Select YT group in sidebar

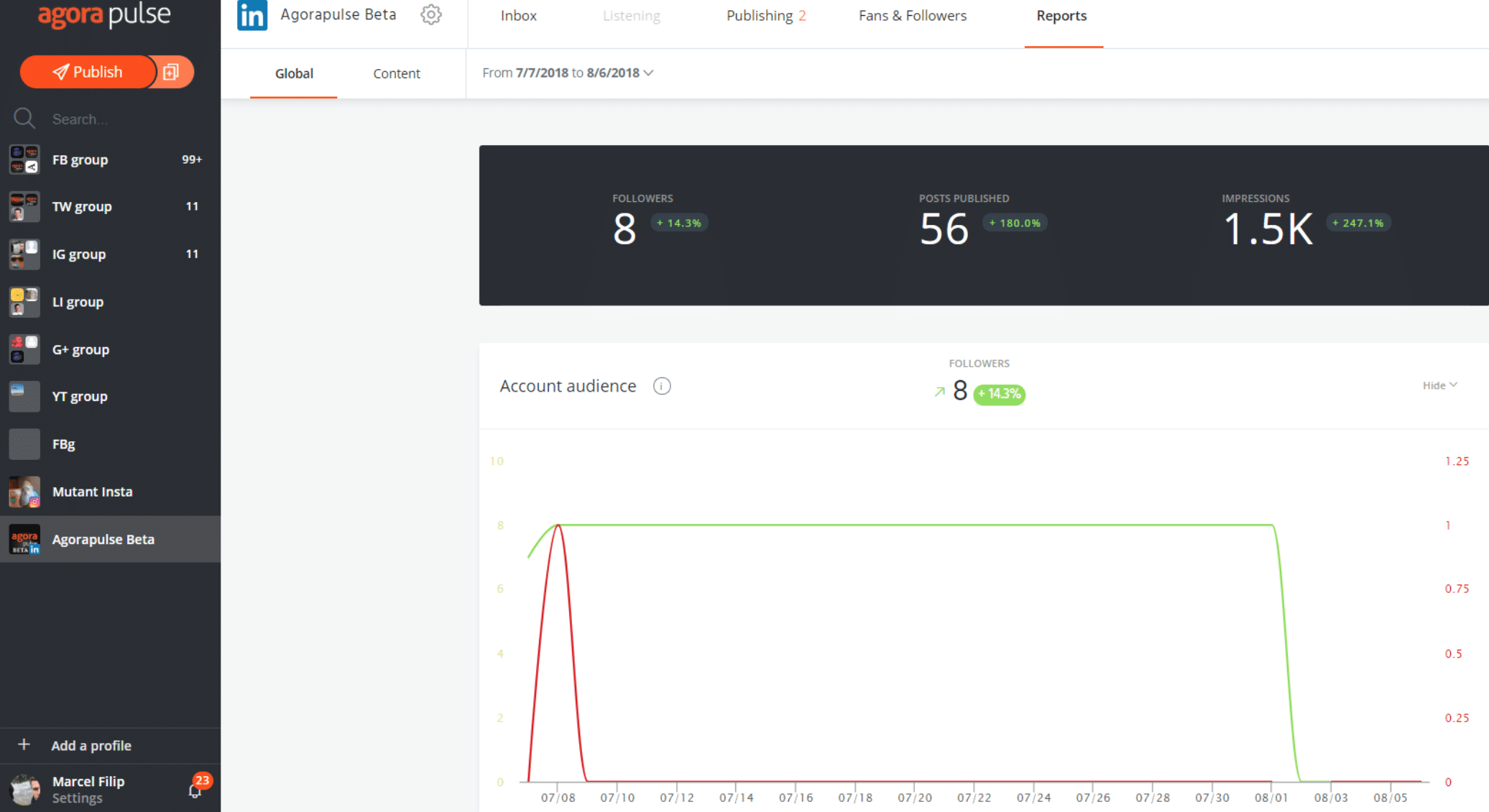click(x=110, y=397)
